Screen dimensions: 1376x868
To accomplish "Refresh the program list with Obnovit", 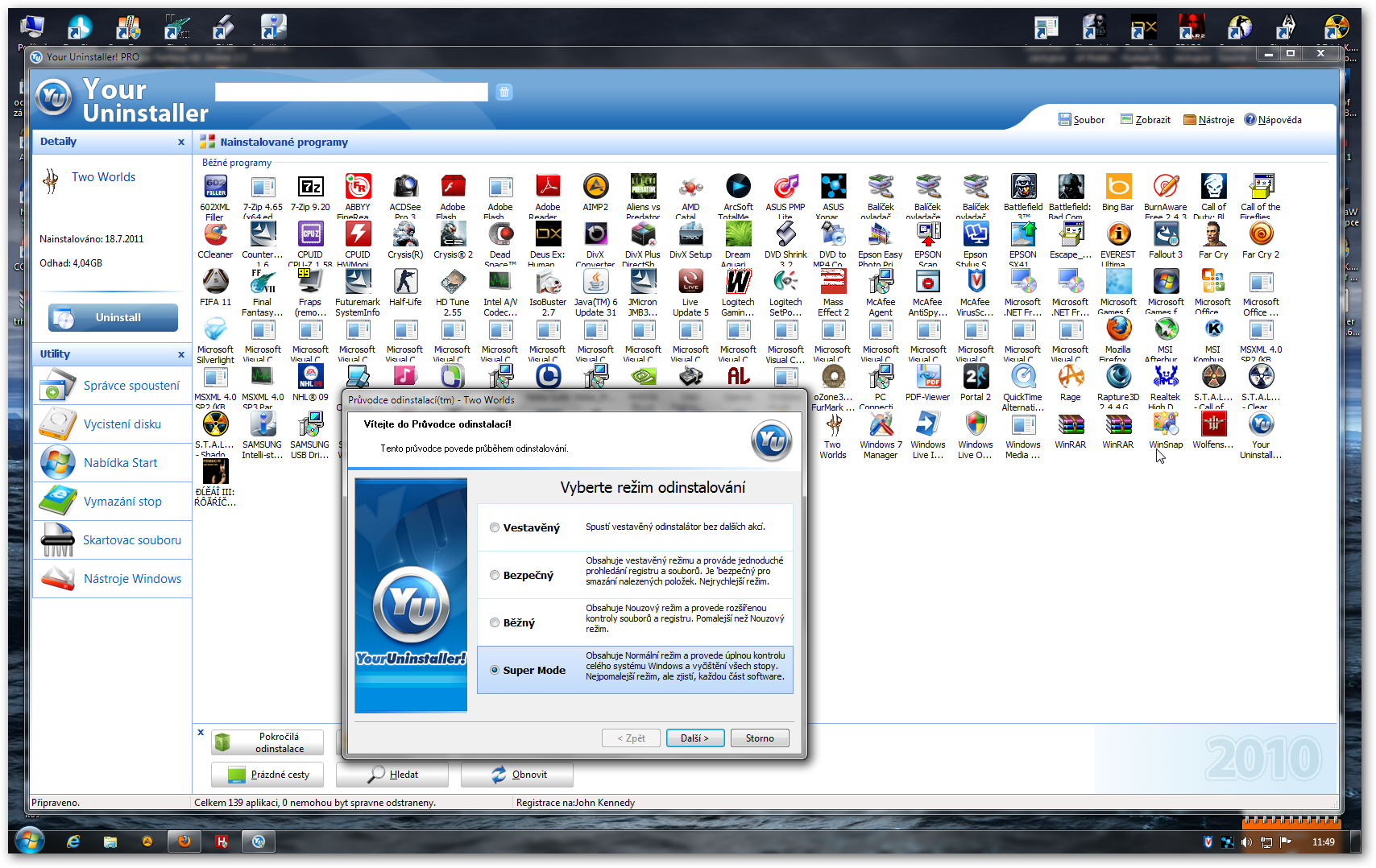I will [517, 775].
